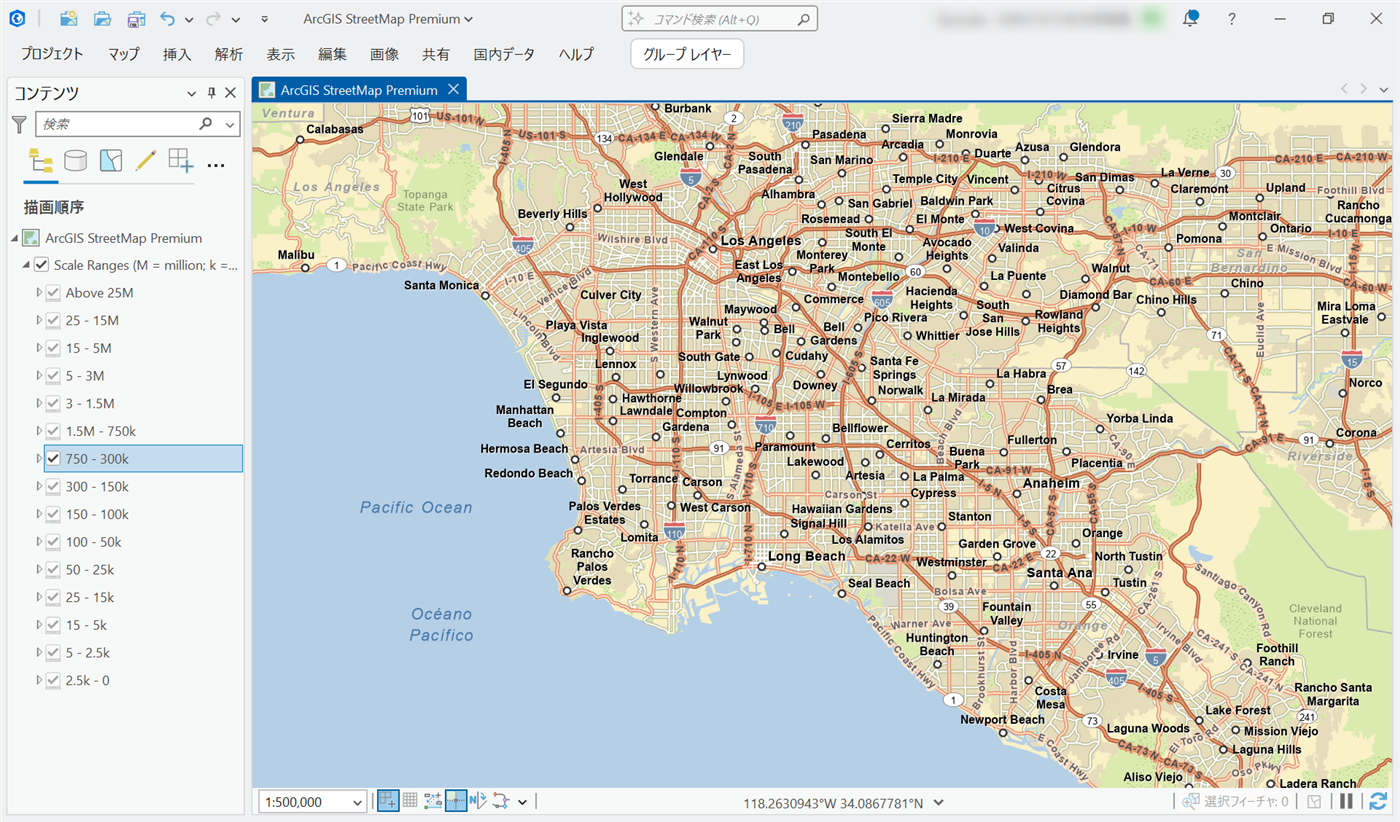
Task: Collapse the ArcGIS StreetMap Premium map tree
Action: pyautogui.click(x=15, y=238)
